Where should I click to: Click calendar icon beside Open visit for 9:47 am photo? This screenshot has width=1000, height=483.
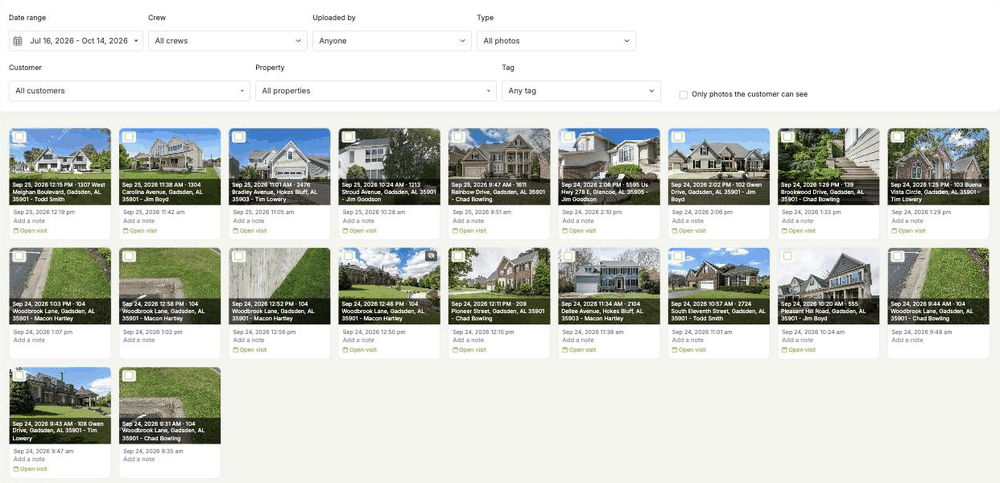pyautogui.click(x=16, y=469)
